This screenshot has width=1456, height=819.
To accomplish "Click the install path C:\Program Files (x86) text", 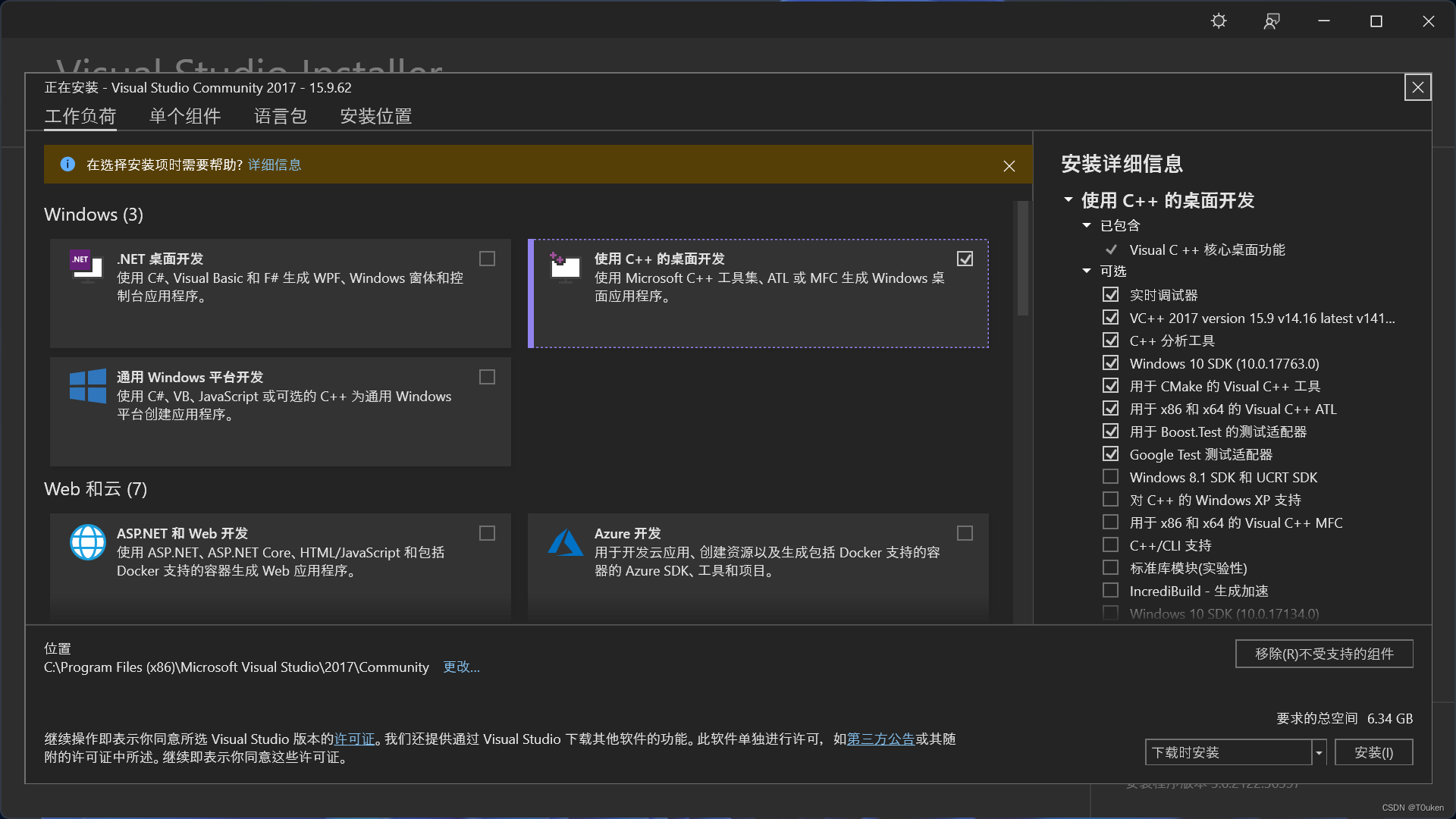I will pos(236,667).
